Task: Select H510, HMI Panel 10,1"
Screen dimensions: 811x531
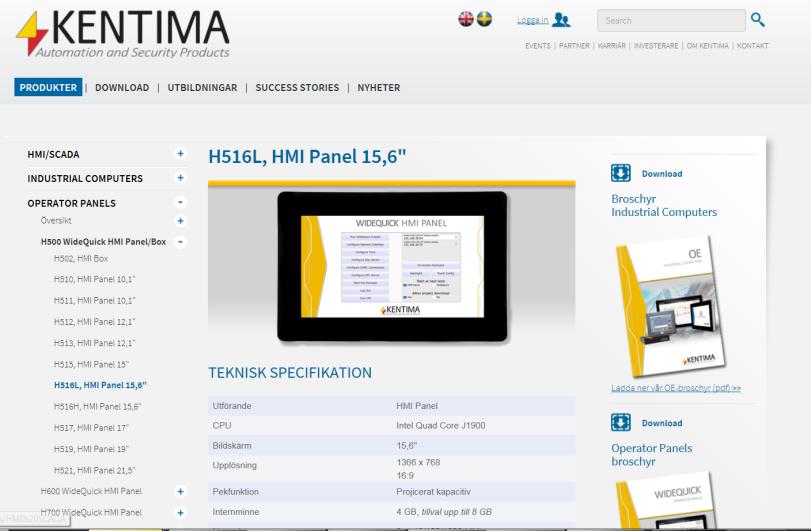Action: coord(95,279)
